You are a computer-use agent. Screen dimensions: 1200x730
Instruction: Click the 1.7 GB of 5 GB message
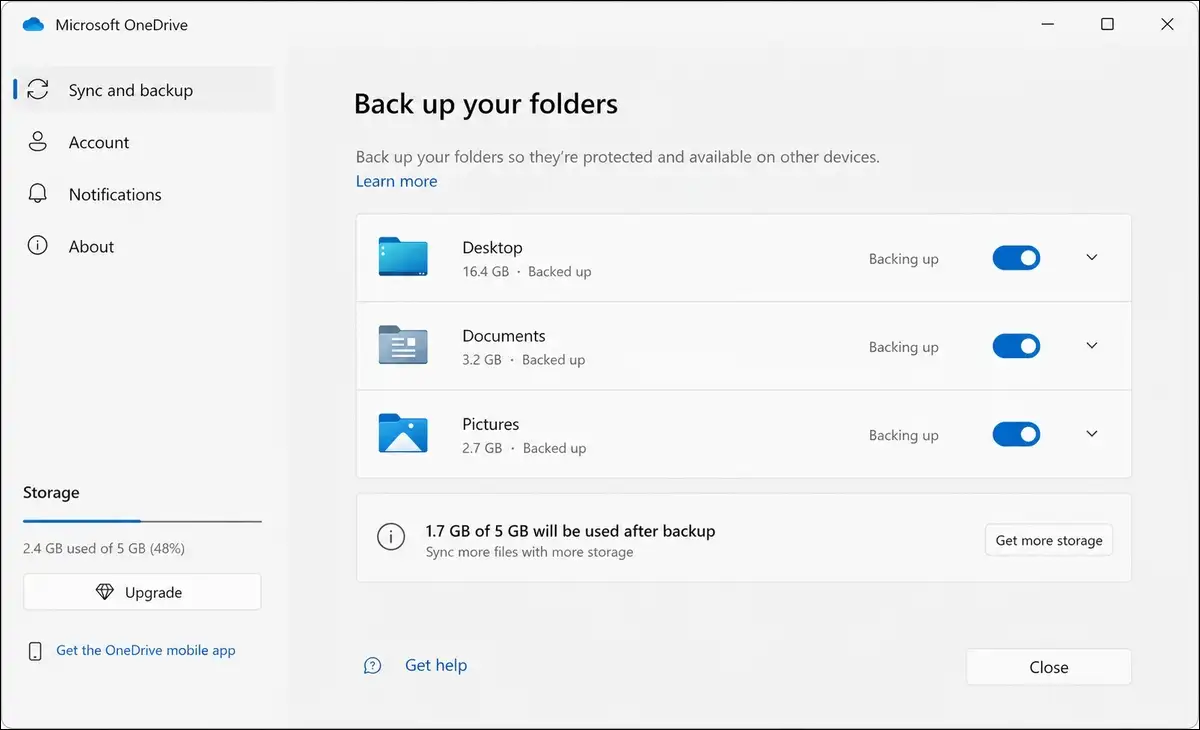coord(570,531)
